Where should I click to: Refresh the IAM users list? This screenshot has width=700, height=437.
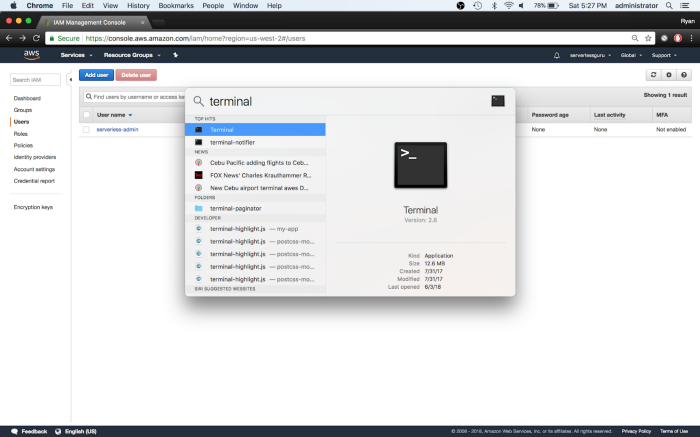click(654, 75)
